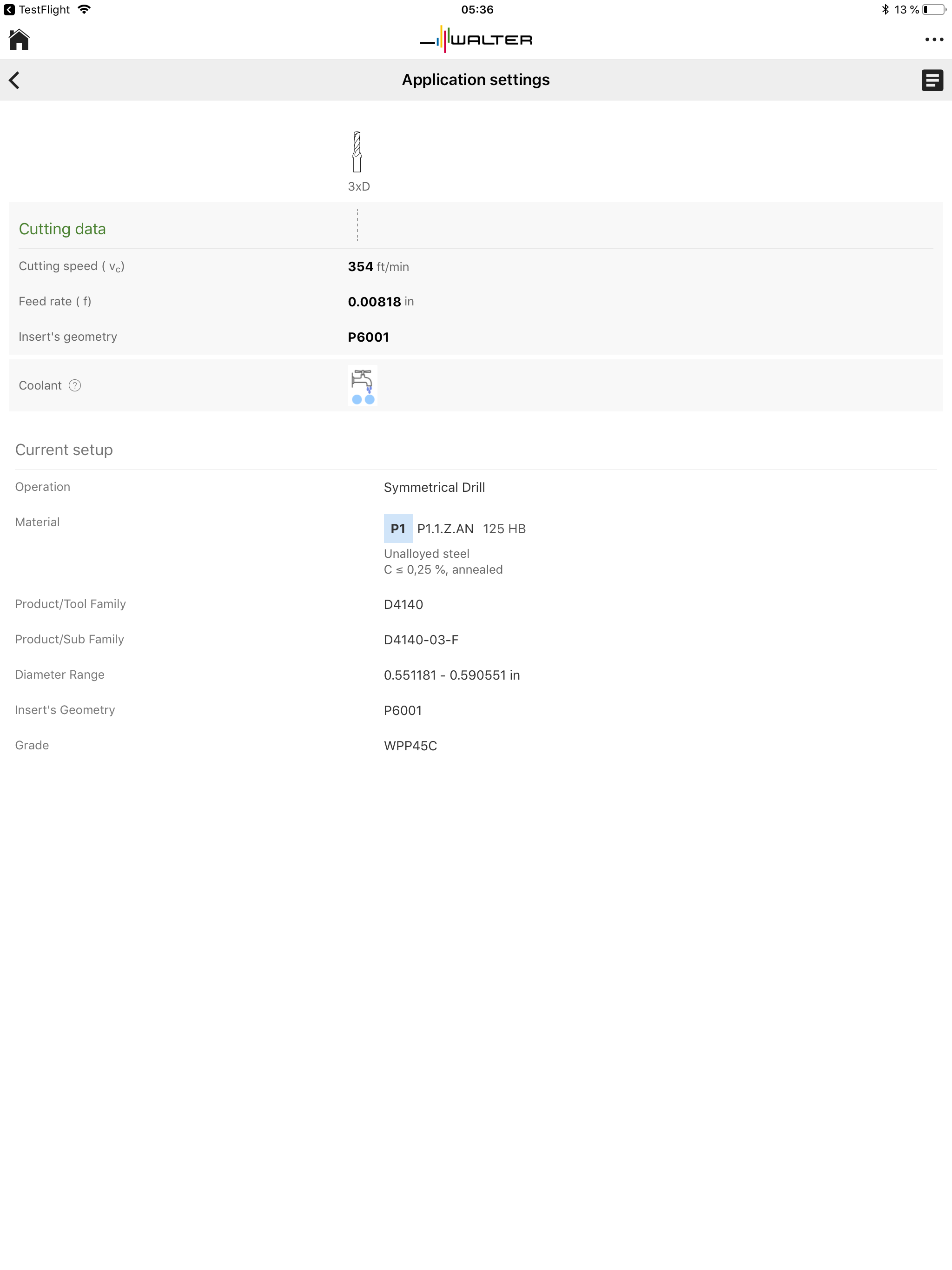Tap the back arrow chevron
The width and height of the screenshot is (952, 1270).
14,80
